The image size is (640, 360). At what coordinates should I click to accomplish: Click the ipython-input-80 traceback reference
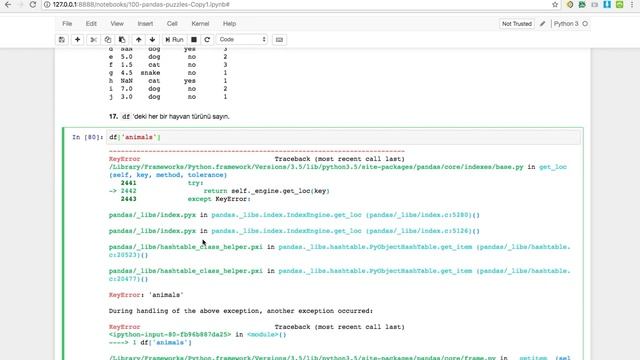pyautogui.click(x=170, y=335)
